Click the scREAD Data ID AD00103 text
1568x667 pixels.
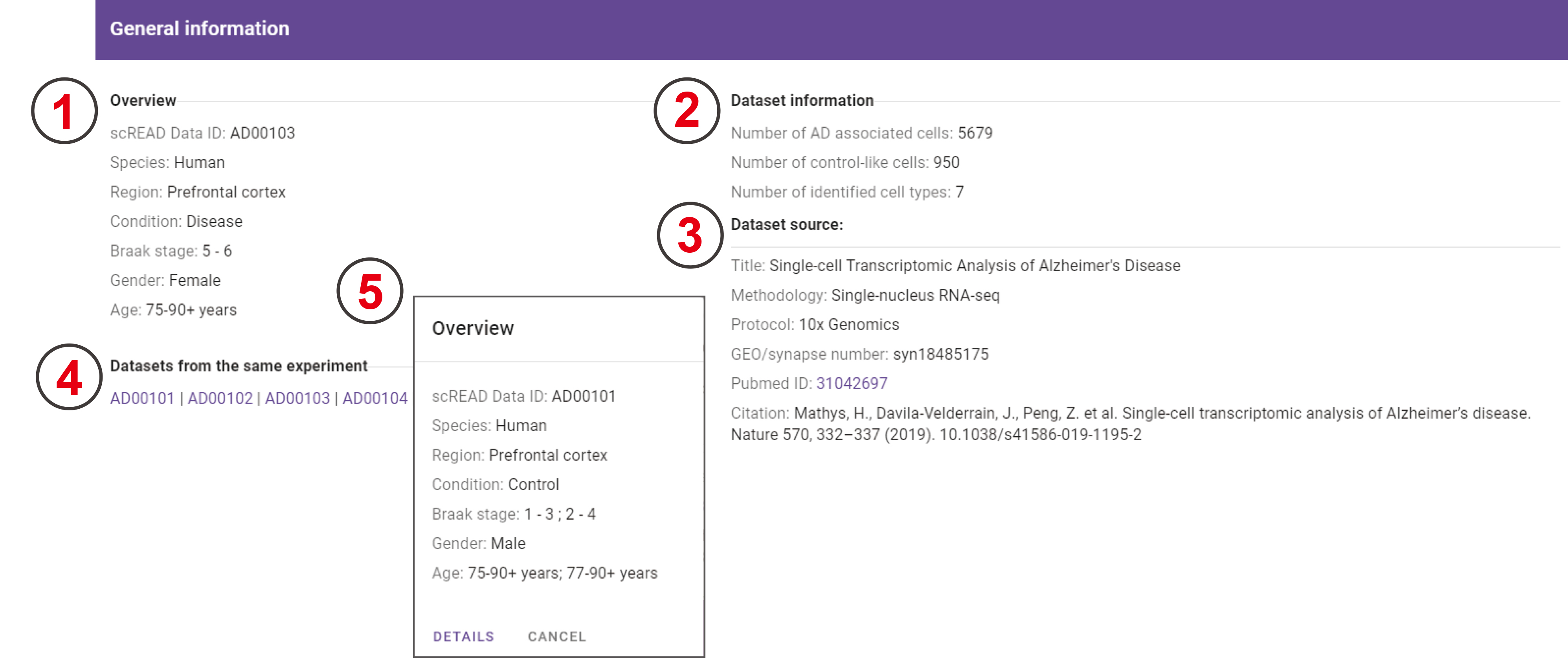(x=262, y=133)
